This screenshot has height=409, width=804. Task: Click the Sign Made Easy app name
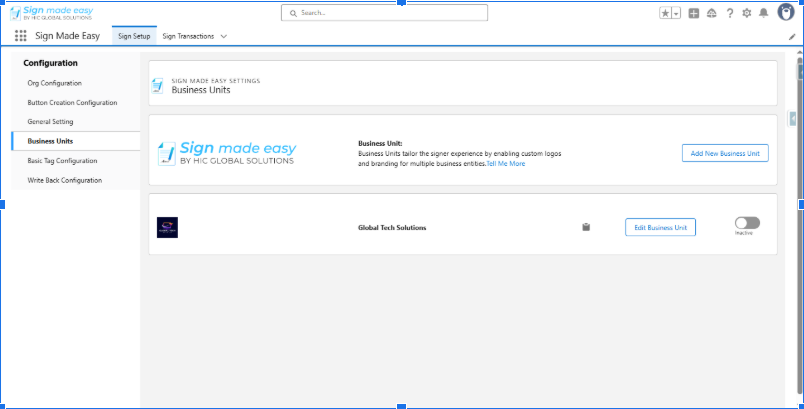(x=68, y=36)
